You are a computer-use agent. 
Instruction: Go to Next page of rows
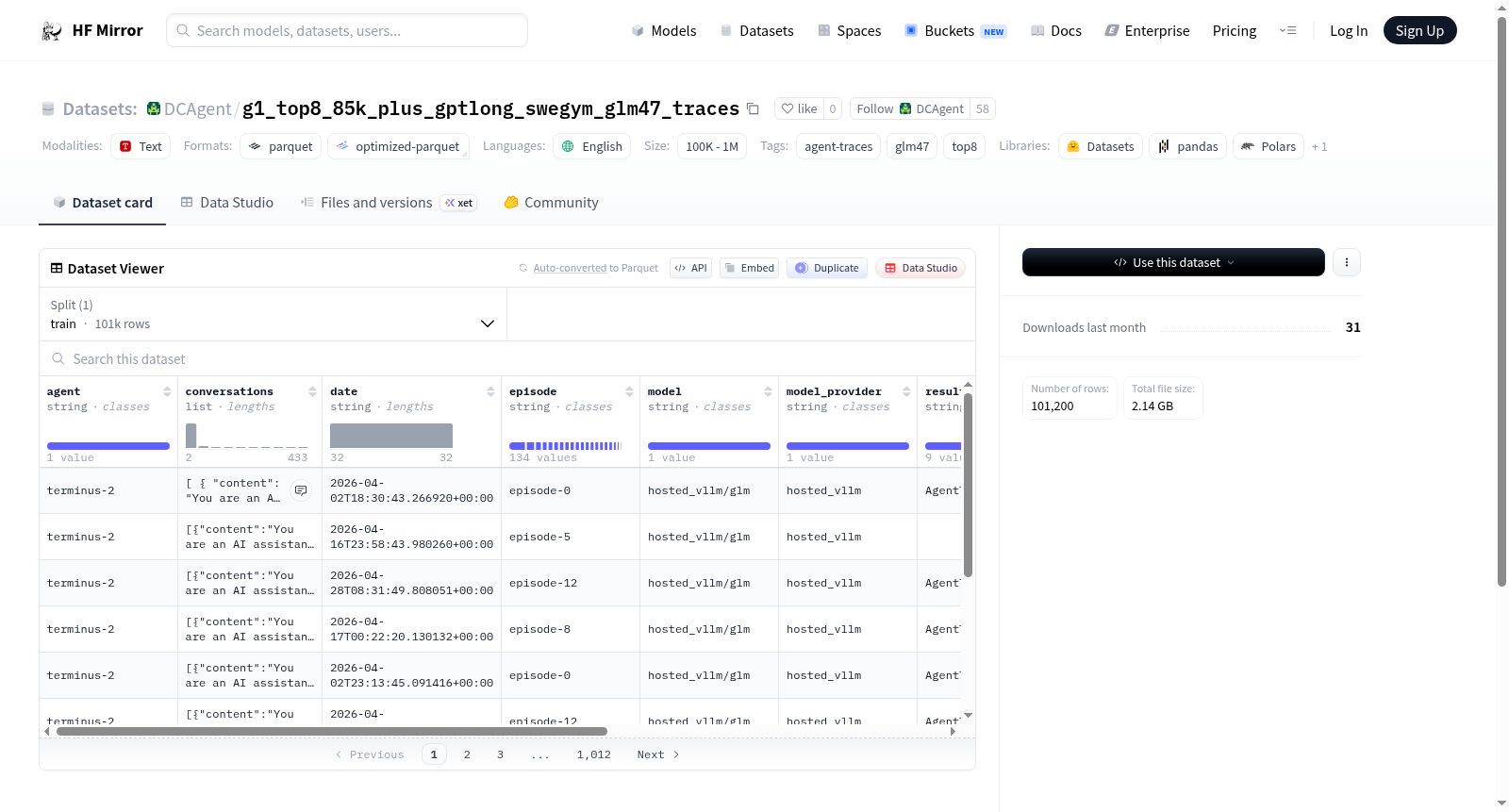click(657, 754)
